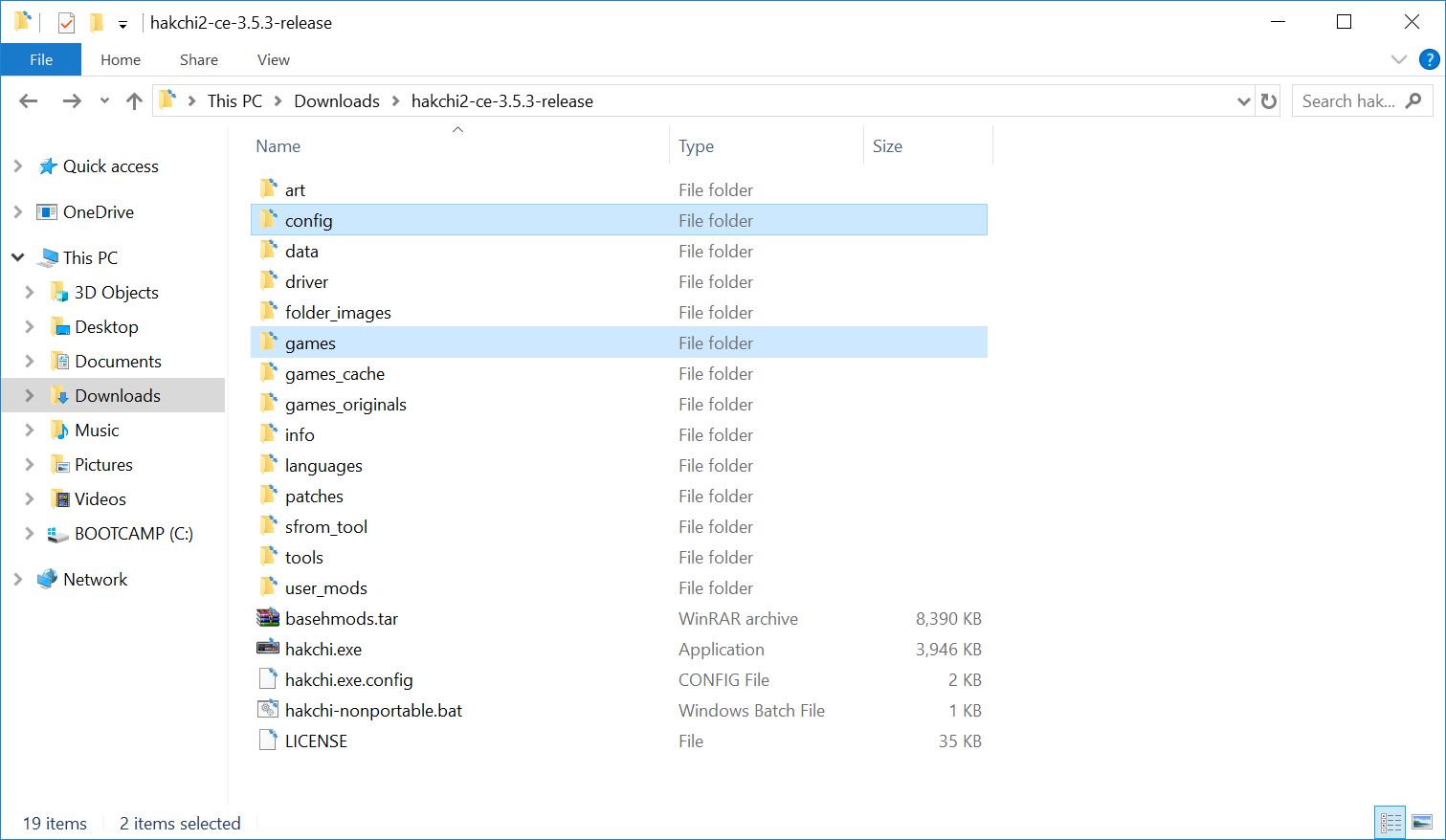
Task: Open the File menu
Action: [41, 59]
